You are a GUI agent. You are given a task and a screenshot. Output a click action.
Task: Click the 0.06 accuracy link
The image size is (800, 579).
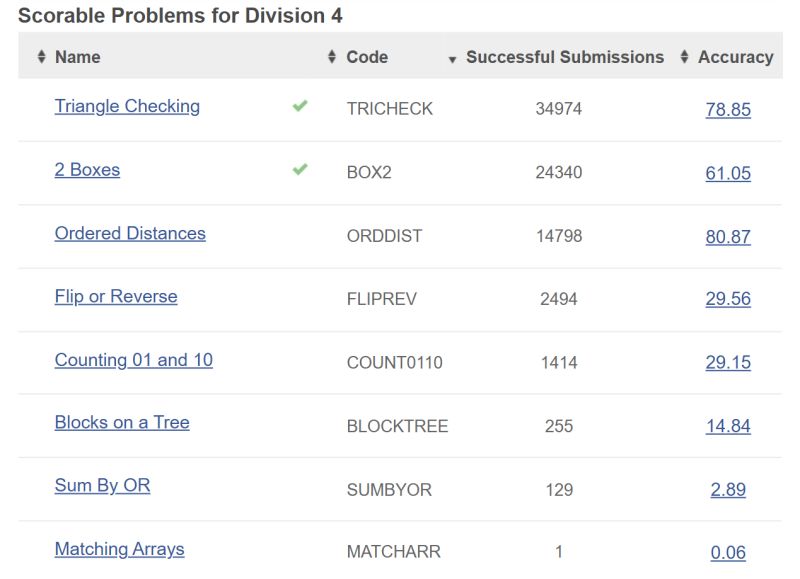pos(728,552)
